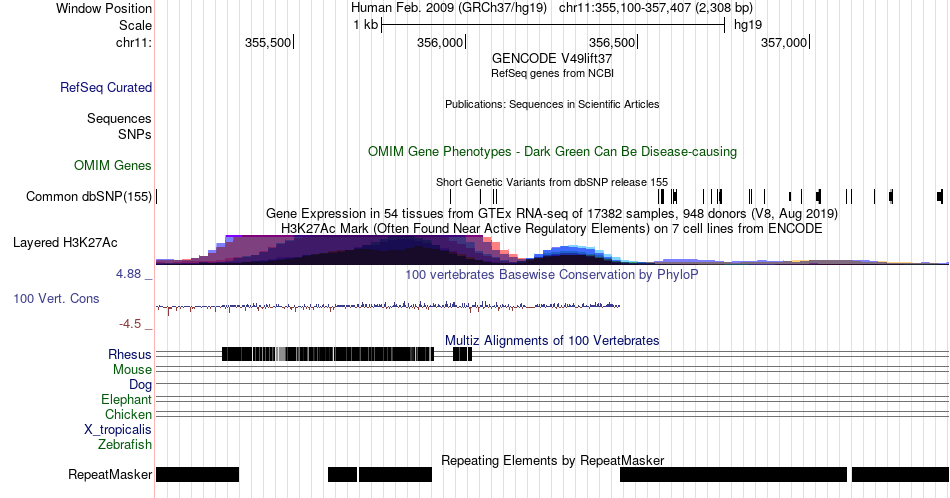Viewport: 950px width, 498px height.
Task: Click the GTEx Gene Expression track title
Action: coord(552,213)
